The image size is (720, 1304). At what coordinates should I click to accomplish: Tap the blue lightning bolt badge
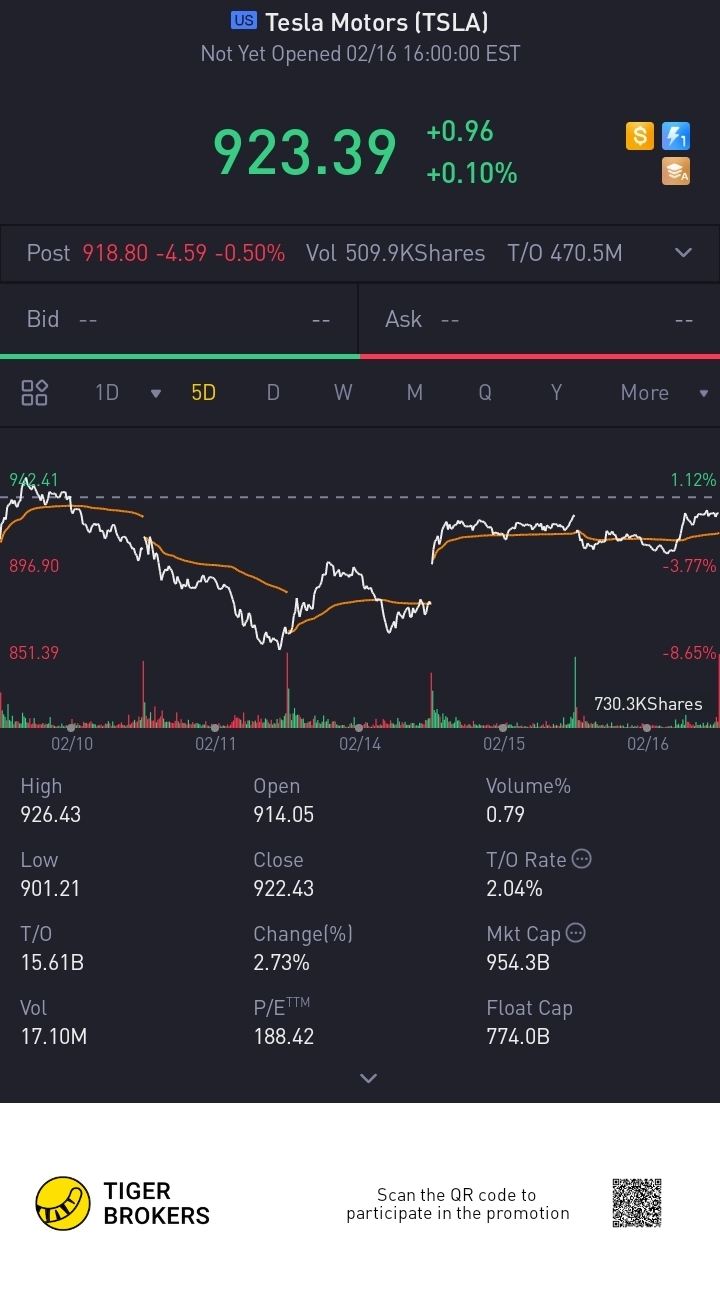(676, 136)
